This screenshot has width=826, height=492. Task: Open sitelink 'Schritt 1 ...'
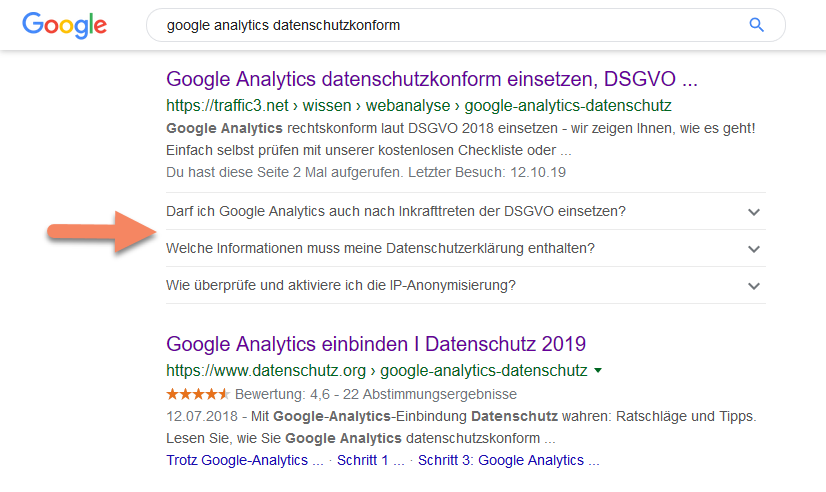coord(371,460)
